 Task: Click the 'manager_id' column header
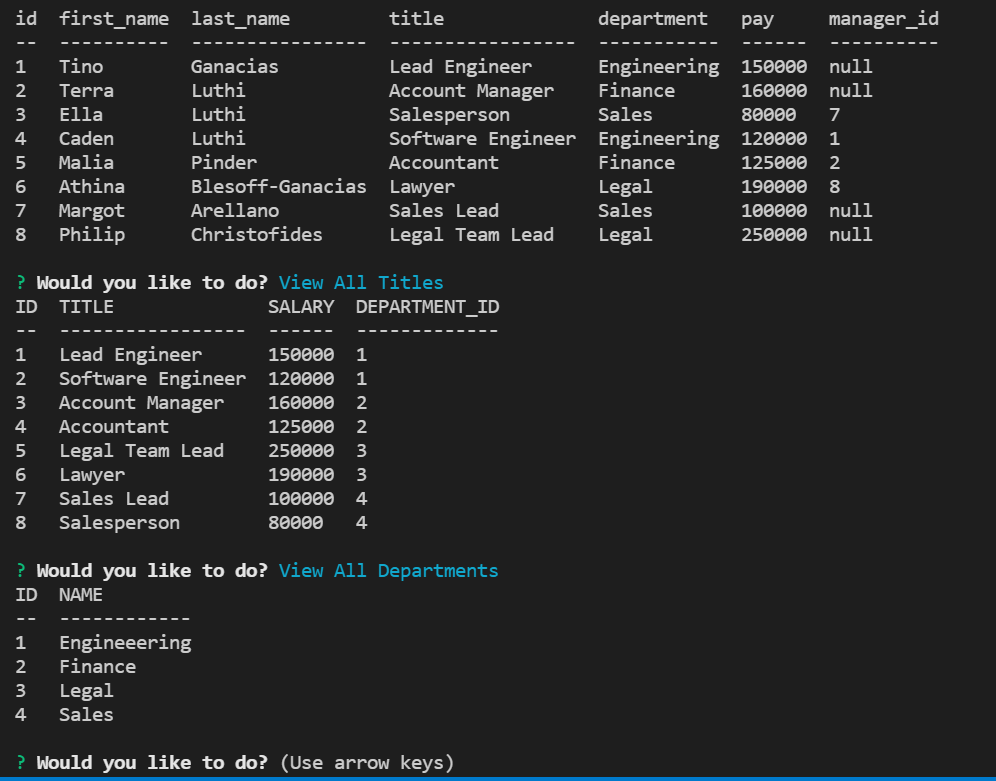click(x=882, y=18)
